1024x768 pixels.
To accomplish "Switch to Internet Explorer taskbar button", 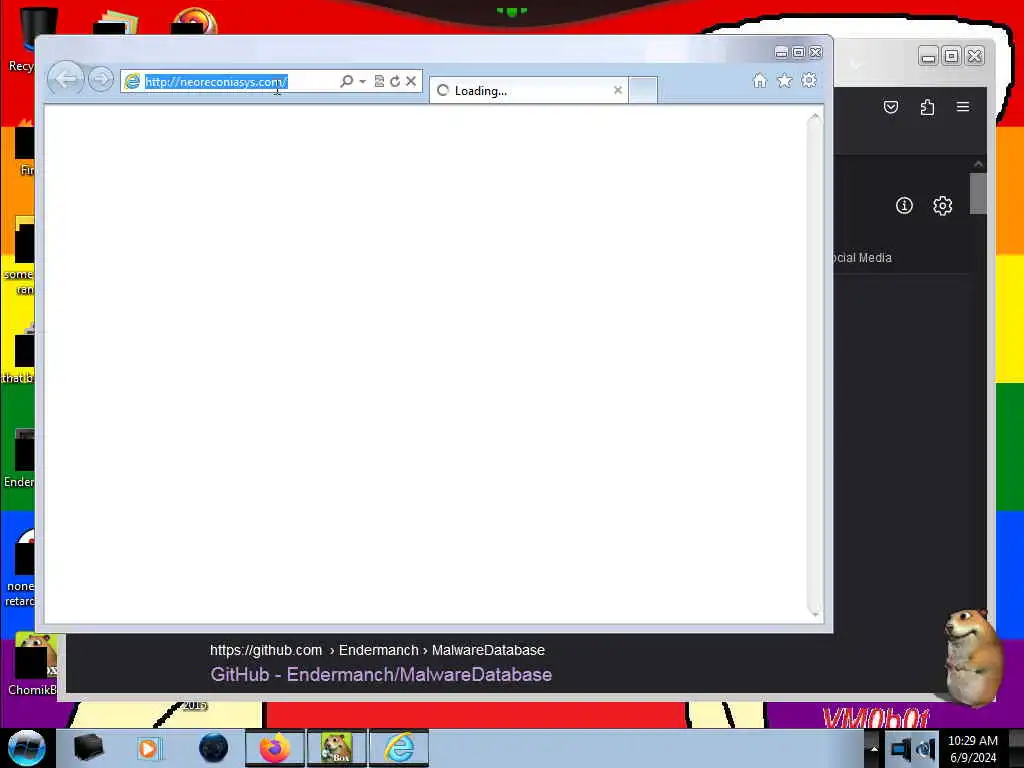I will (399, 748).
